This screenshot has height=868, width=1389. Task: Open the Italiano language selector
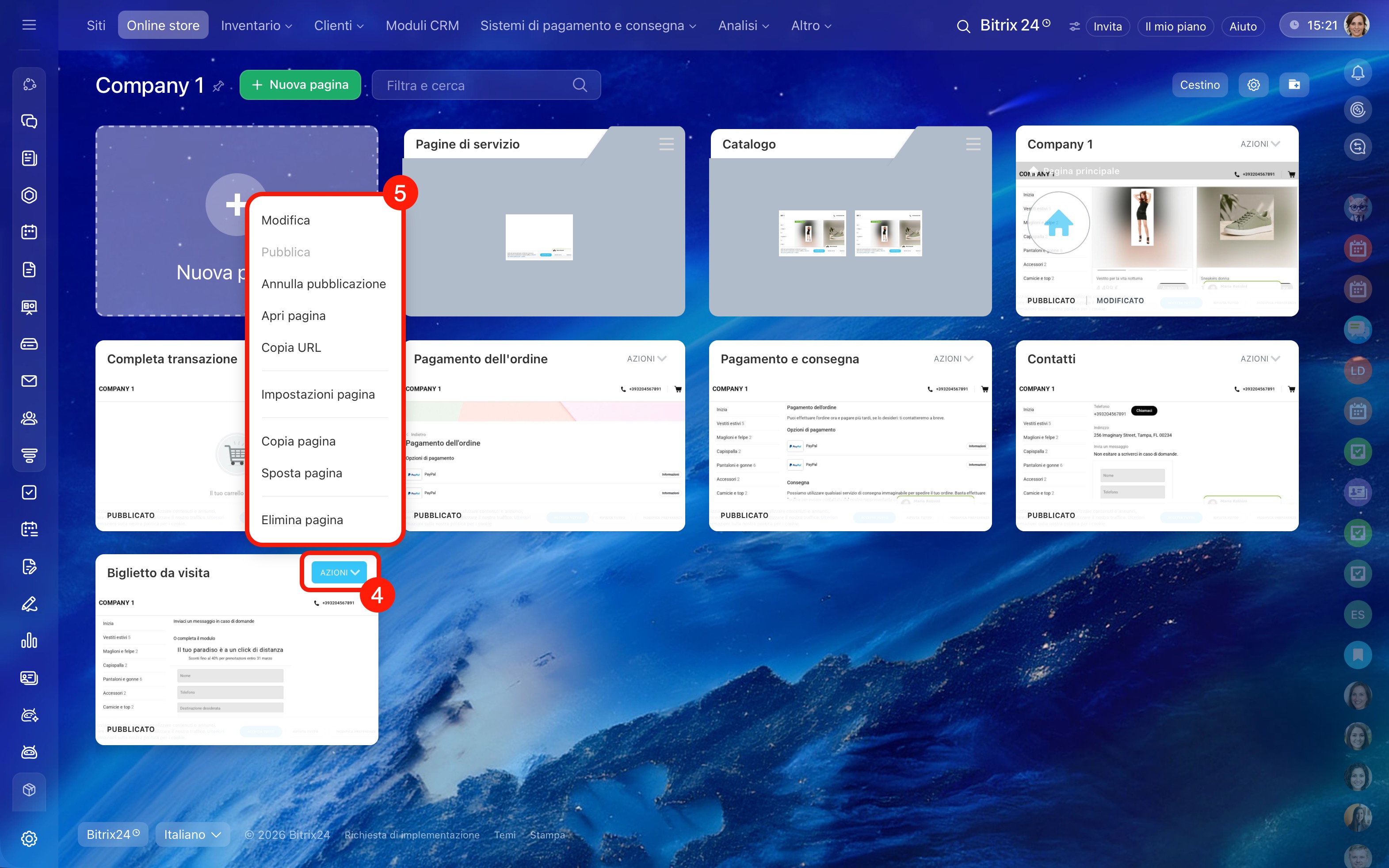pyautogui.click(x=192, y=834)
